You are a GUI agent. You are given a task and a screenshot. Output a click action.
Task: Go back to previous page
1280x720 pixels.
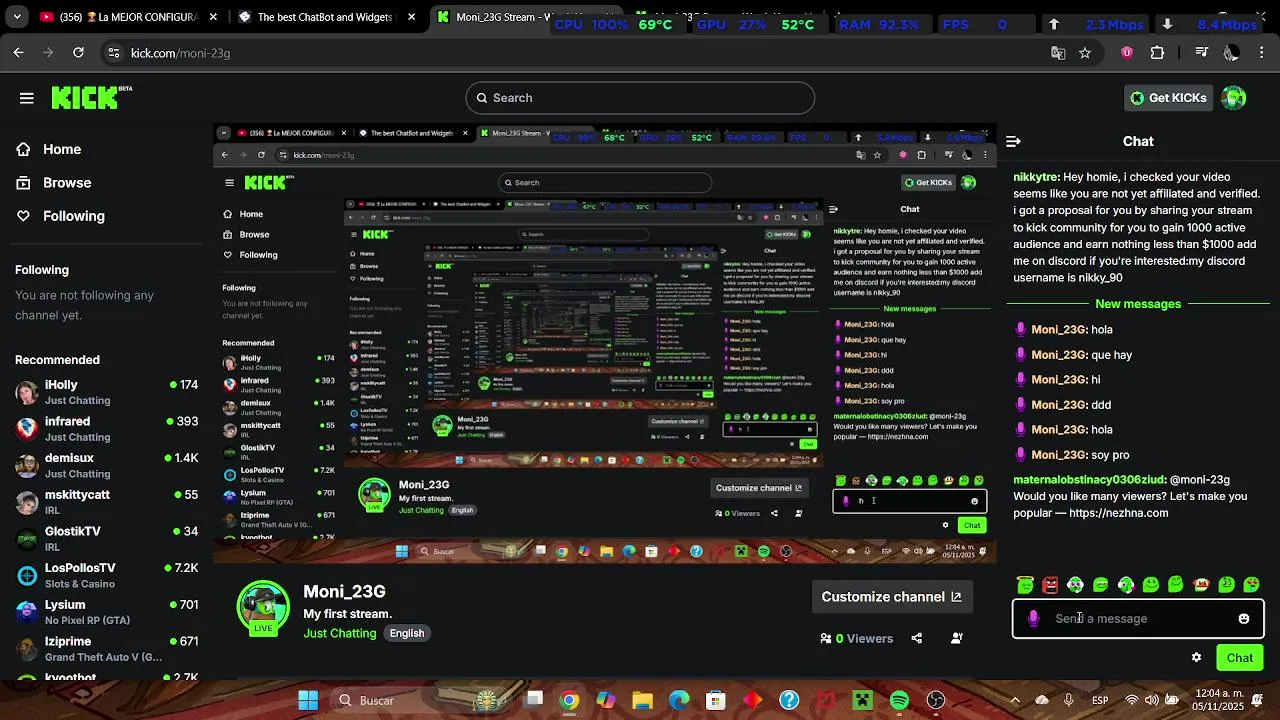(x=18, y=53)
